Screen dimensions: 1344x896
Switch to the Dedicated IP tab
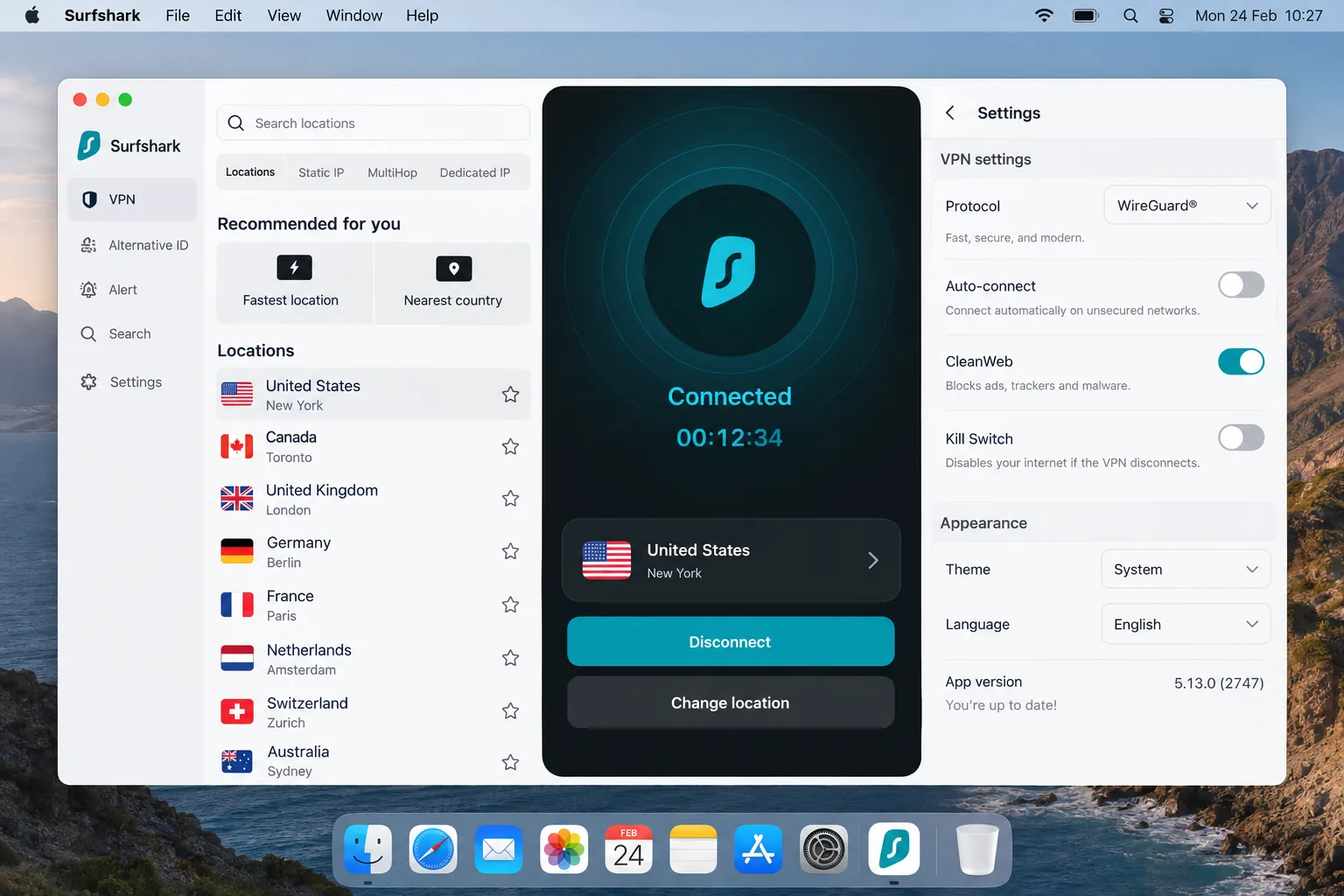pyautogui.click(x=475, y=172)
